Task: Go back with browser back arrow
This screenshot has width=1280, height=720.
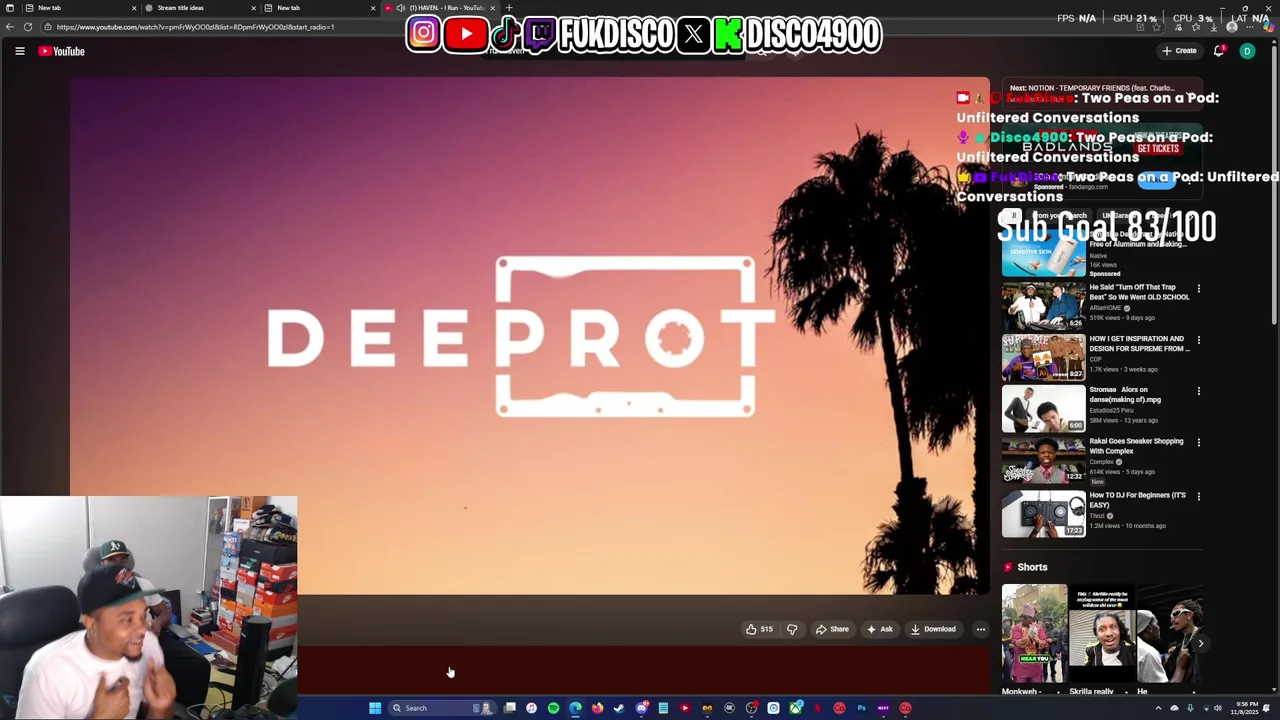Action: click(10, 27)
